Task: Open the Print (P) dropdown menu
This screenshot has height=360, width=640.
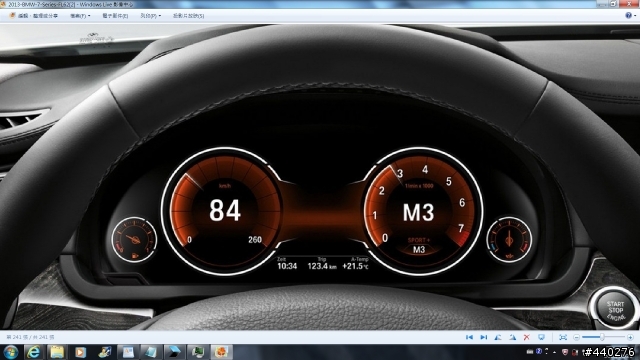Action: click(151, 16)
